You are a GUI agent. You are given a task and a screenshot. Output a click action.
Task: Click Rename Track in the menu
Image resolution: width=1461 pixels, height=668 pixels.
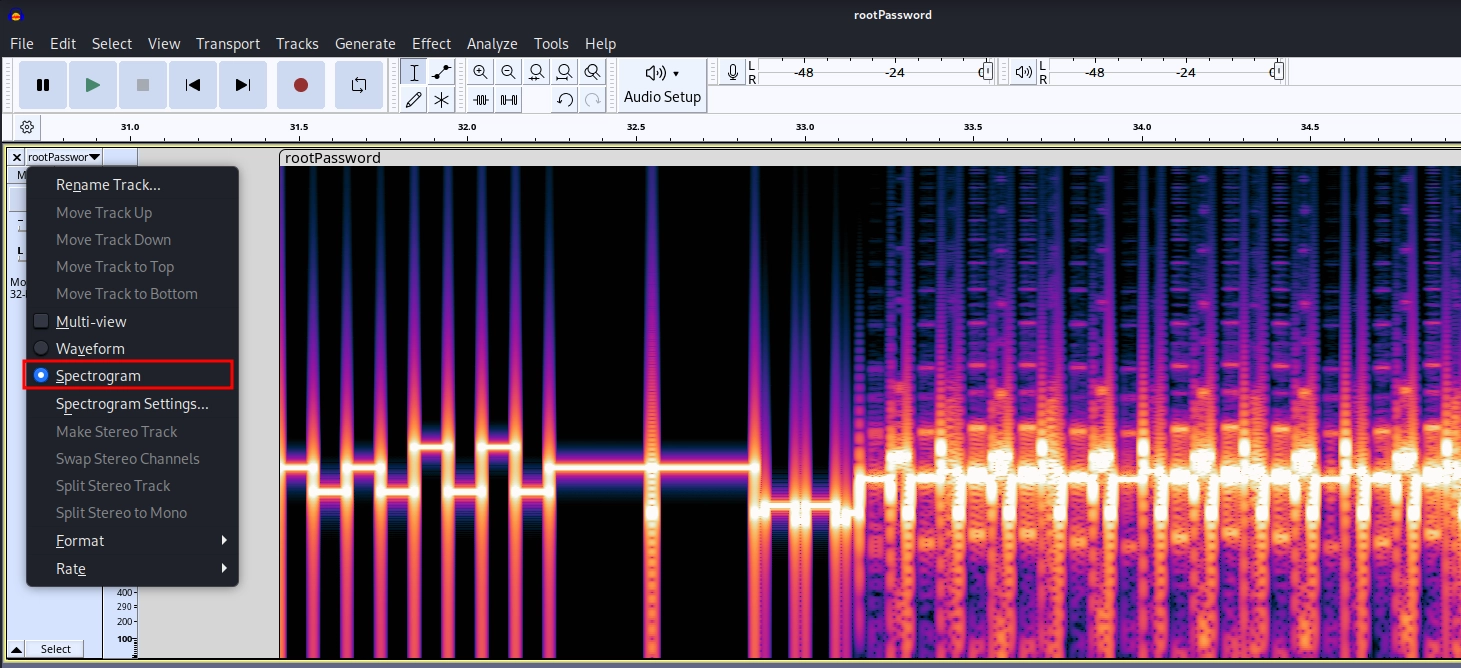108,185
